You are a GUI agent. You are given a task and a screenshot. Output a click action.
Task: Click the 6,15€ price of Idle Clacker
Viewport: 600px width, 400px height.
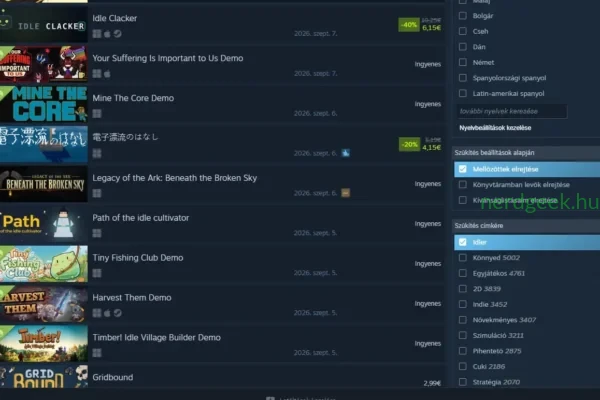point(432,28)
